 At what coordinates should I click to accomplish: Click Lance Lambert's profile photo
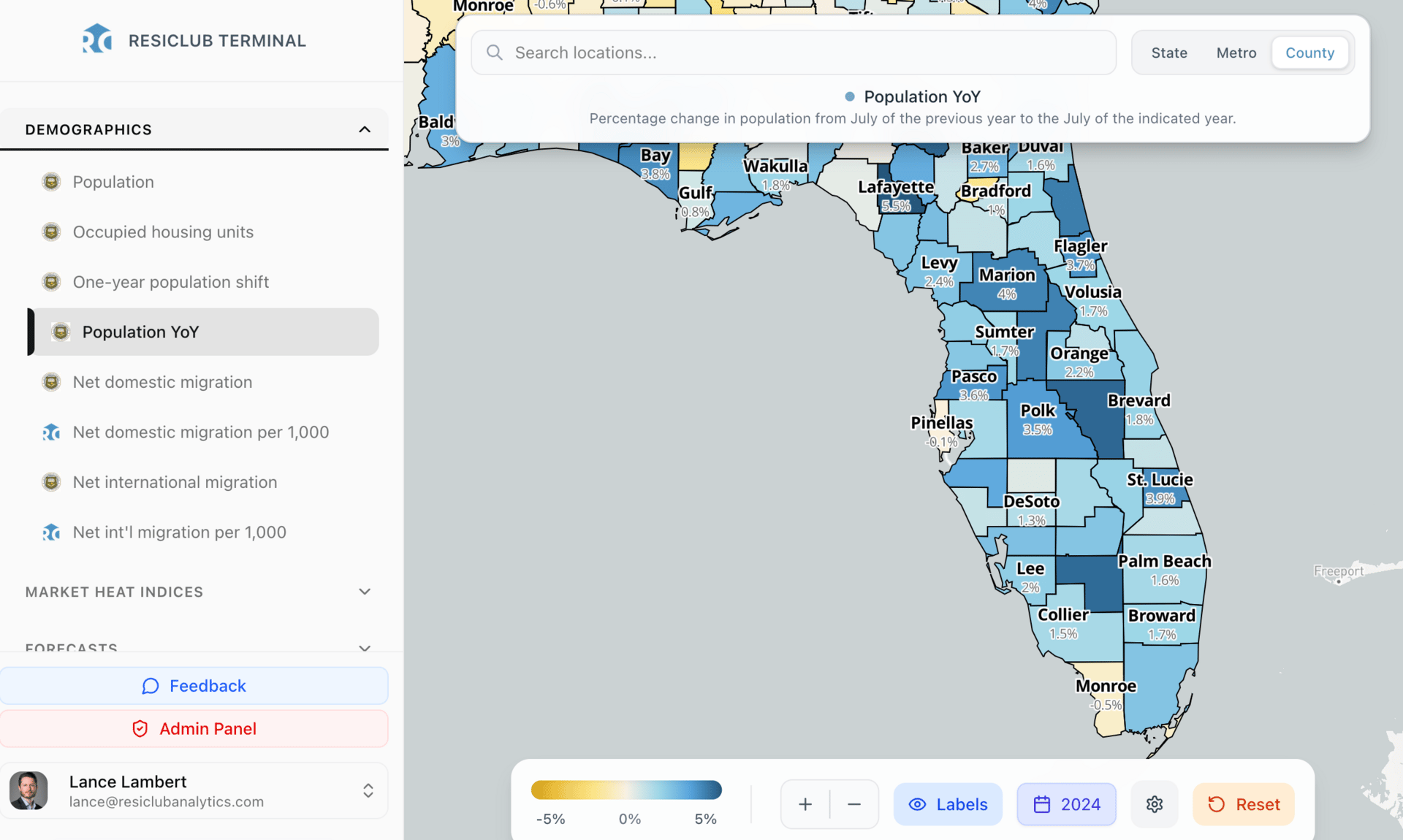coord(29,791)
